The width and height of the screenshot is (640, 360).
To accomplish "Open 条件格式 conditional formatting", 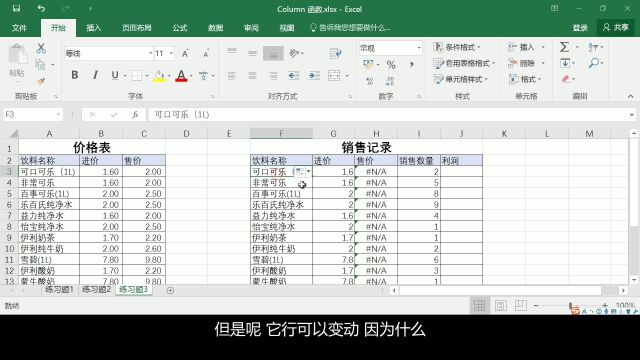I will (x=457, y=47).
